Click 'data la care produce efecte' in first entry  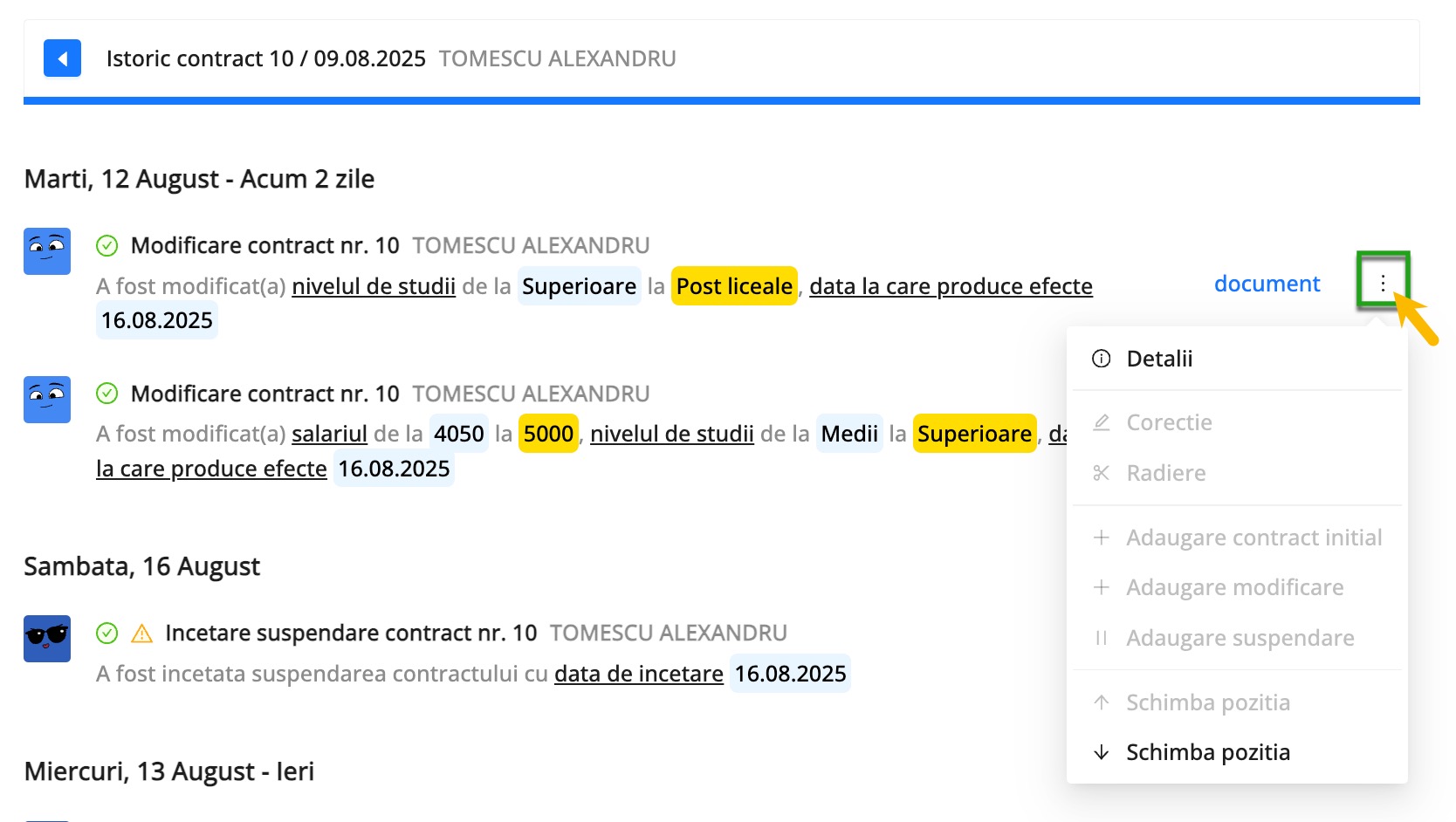(x=951, y=286)
